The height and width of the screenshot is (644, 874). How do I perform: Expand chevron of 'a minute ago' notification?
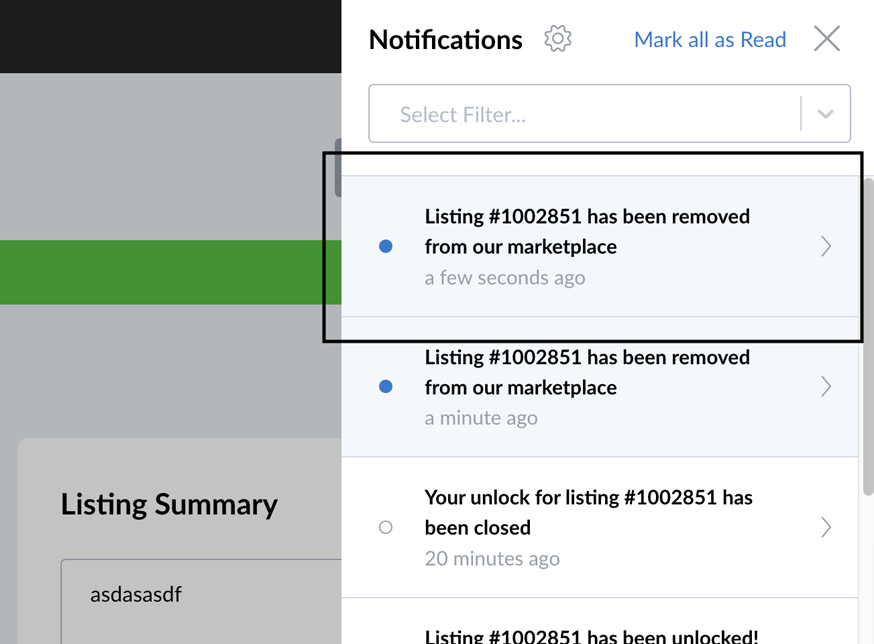(826, 386)
